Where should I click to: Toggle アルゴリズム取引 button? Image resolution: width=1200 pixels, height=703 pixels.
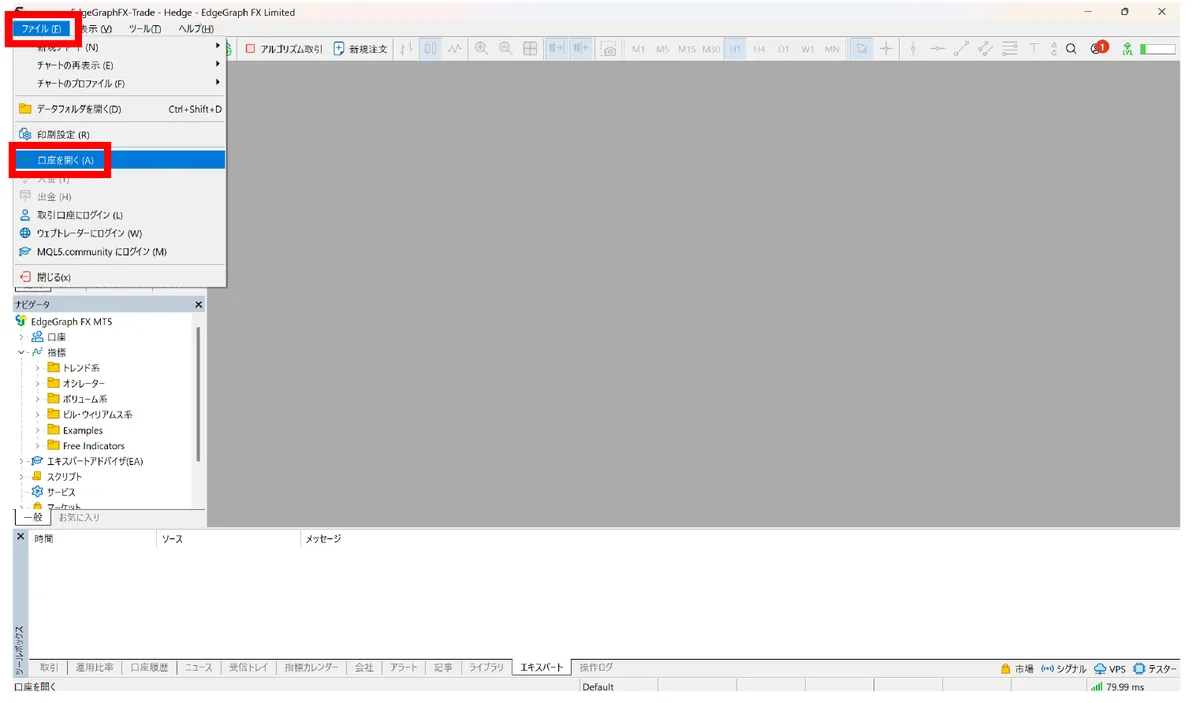click(284, 48)
